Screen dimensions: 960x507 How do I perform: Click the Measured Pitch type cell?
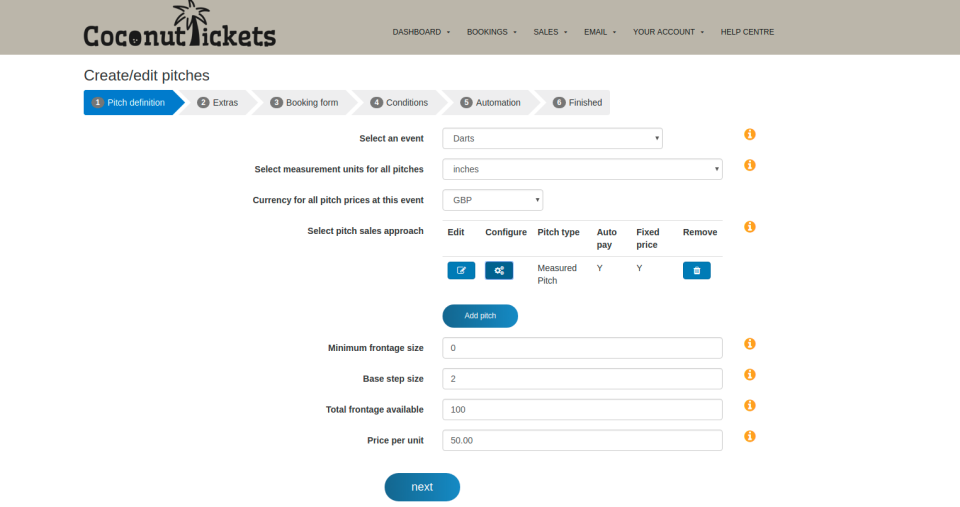(x=557, y=274)
